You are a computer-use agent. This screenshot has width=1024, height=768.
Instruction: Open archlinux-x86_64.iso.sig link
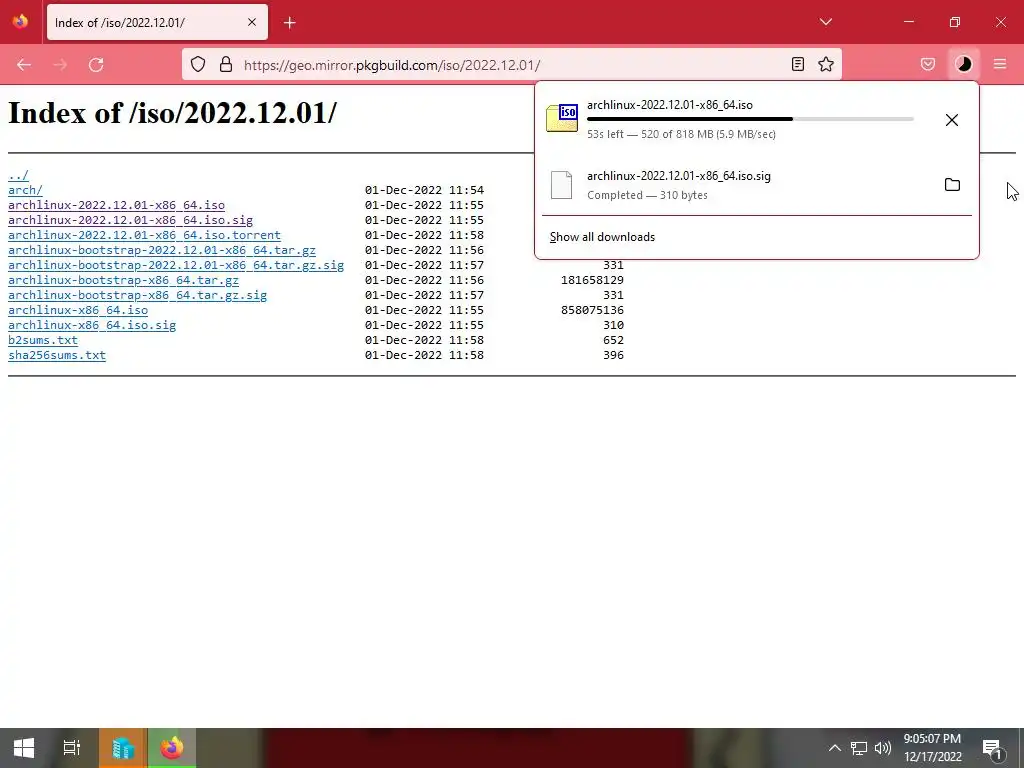pyautogui.click(x=92, y=325)
